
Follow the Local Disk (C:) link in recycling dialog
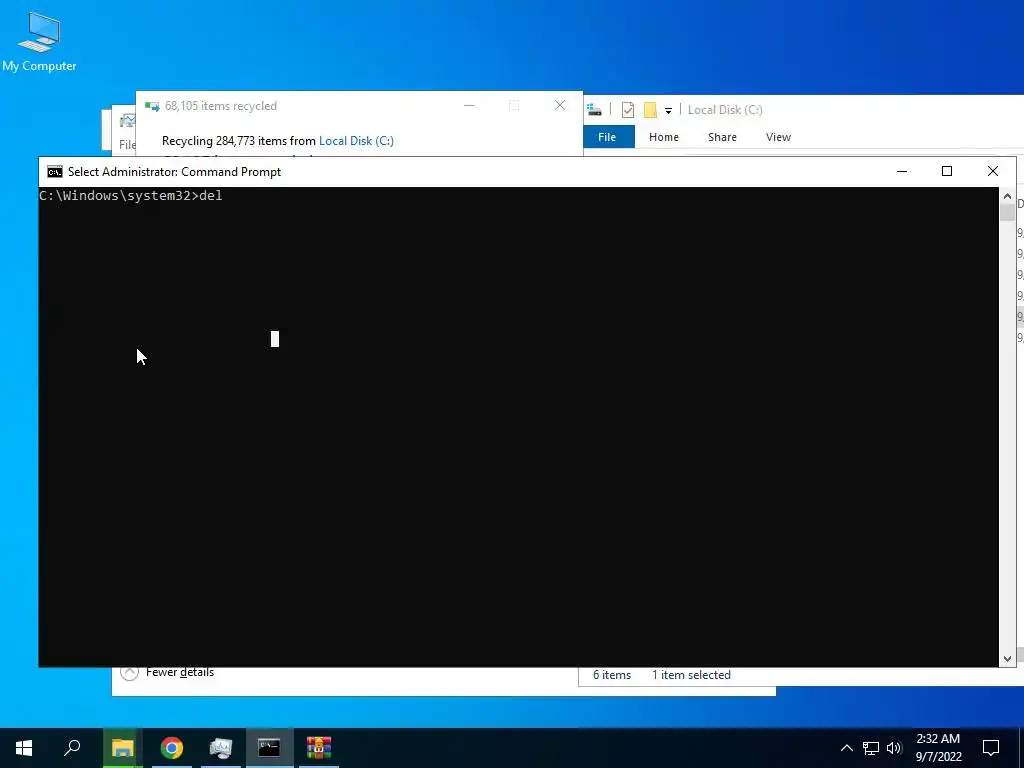(356, 140)
